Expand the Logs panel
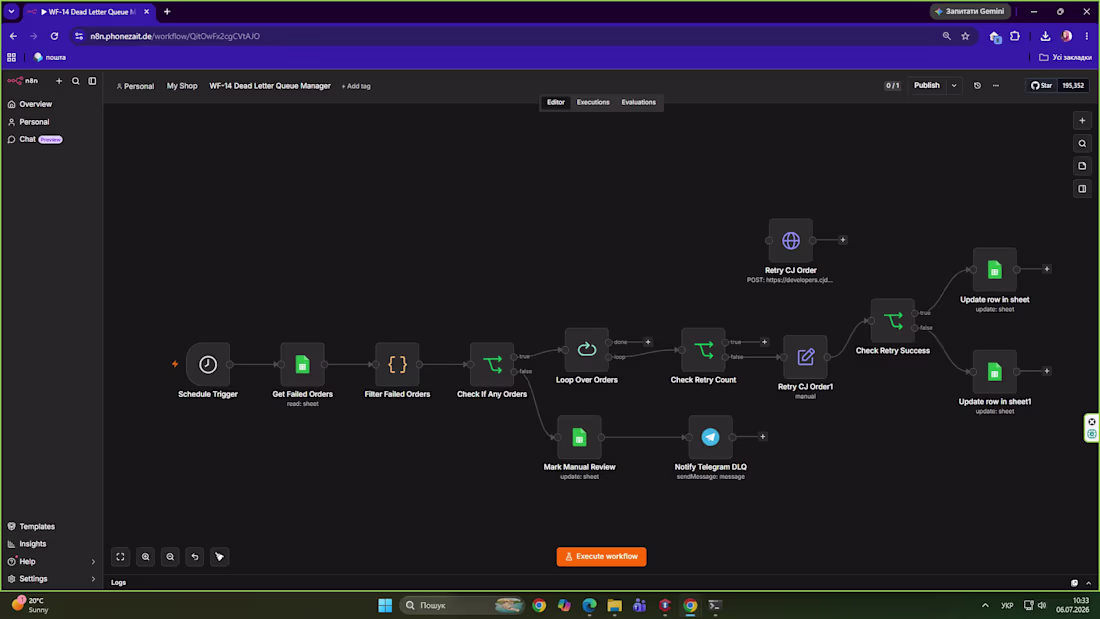 (1088, 583)
